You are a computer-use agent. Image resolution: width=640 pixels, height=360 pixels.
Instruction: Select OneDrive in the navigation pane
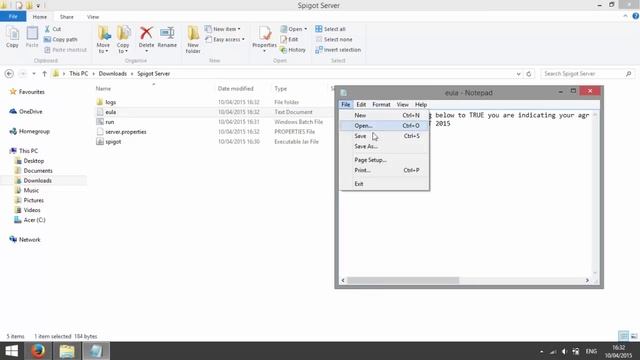point(26,111)
